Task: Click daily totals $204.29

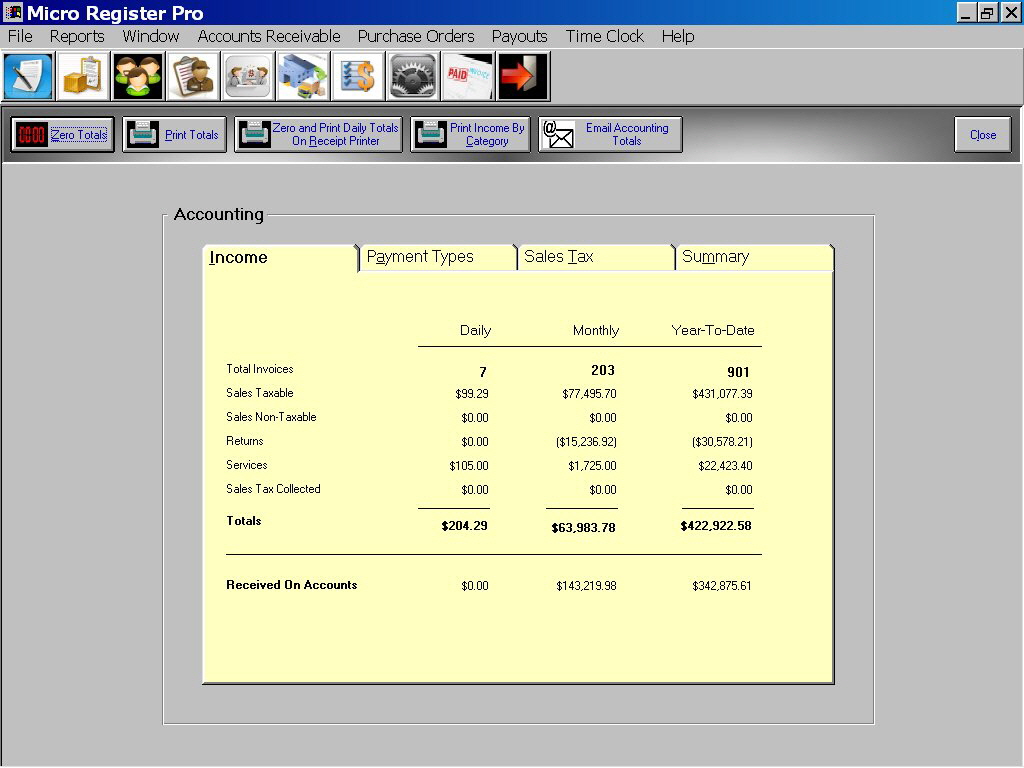Action: [x=464, y=526]
